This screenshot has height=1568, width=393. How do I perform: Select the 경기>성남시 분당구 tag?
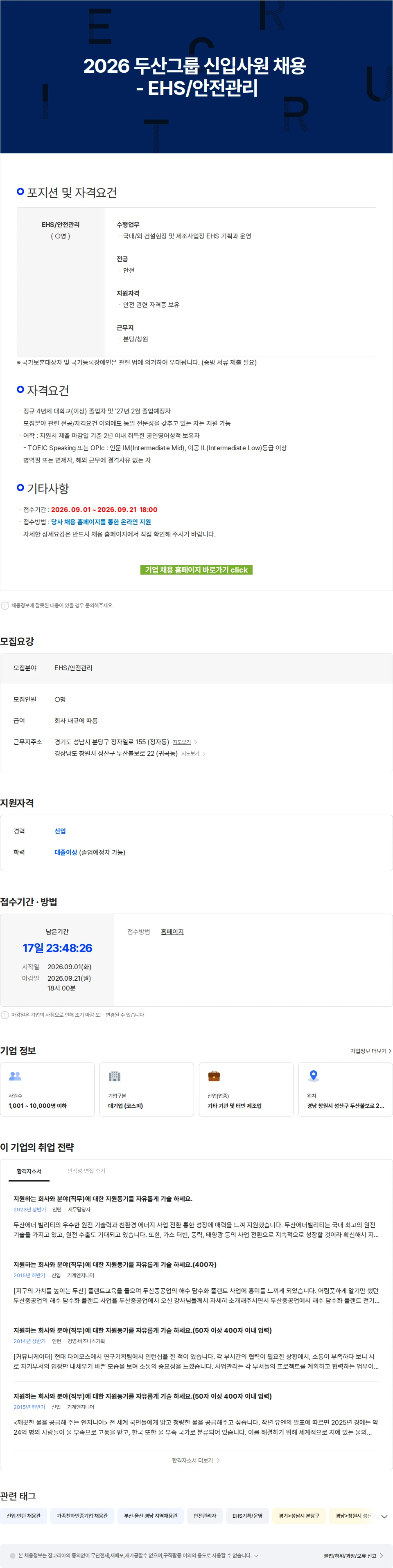pos(298,1516)
